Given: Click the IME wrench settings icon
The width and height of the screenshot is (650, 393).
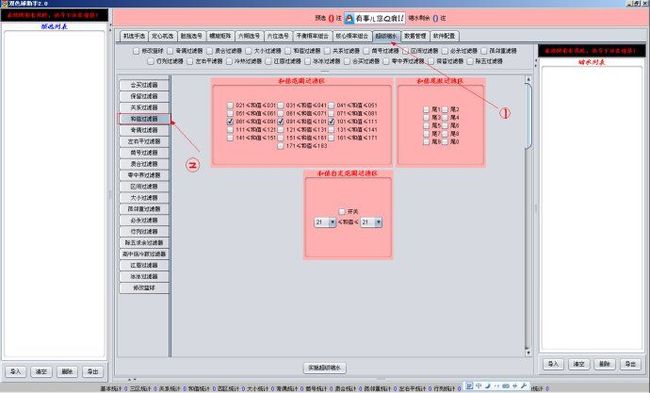Looking at the screenshot, I should point(524,386).
